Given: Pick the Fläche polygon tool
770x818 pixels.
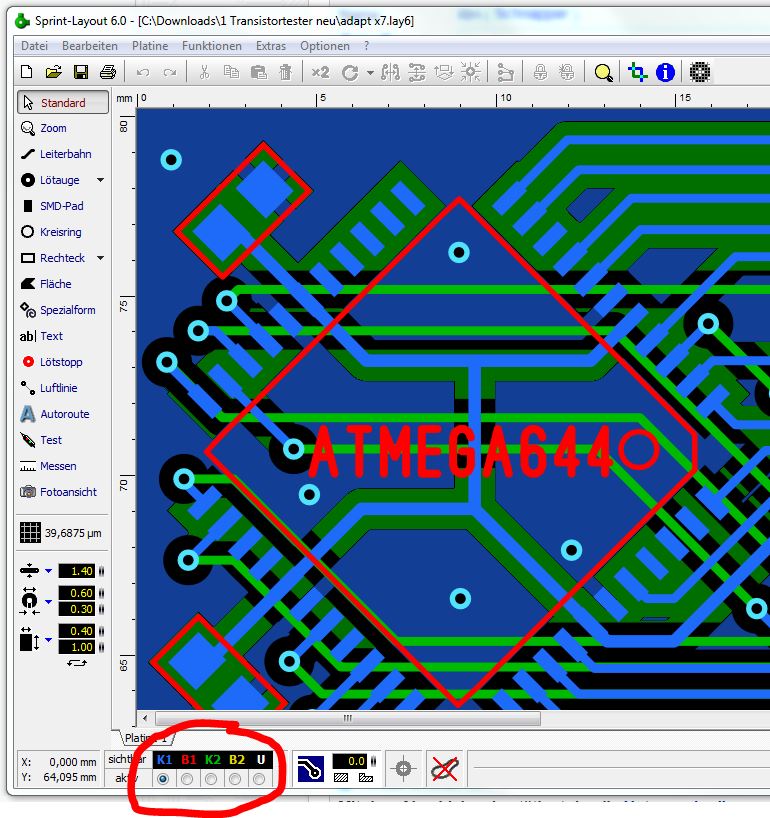Looking at the screenshot, I should (46, 284).
